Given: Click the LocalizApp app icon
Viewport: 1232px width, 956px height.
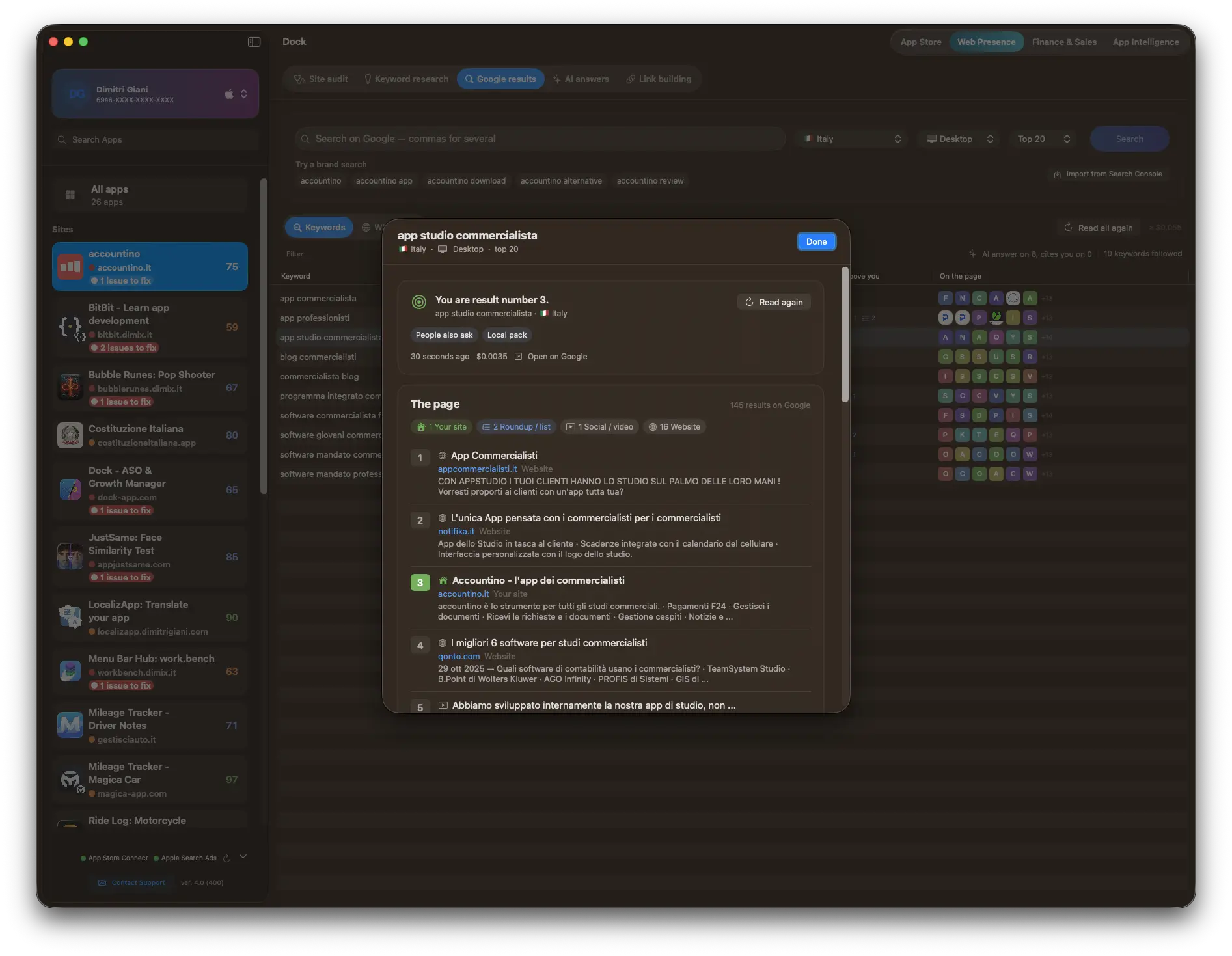Looking at the screenshot, I should click(x=70, y=617).
